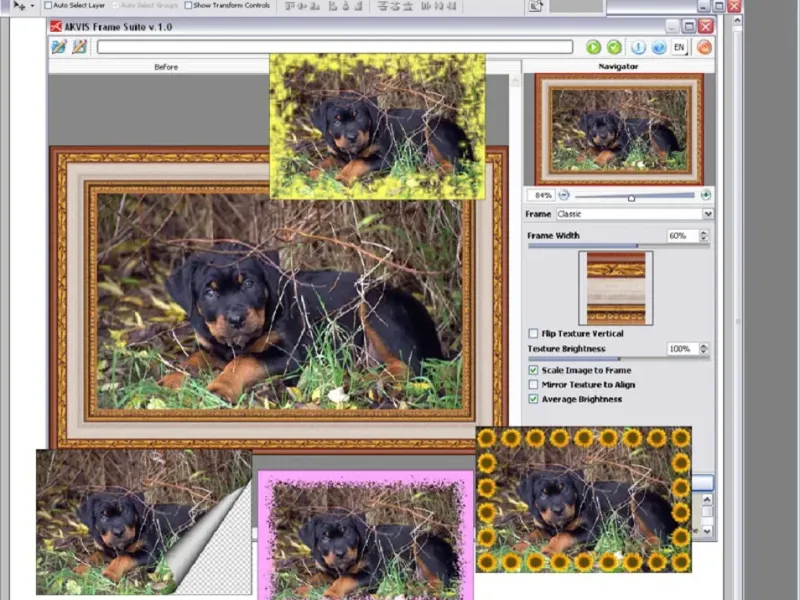800x600 pixels.
Task: Run processing with the green play button
Action: pos(593,47)
